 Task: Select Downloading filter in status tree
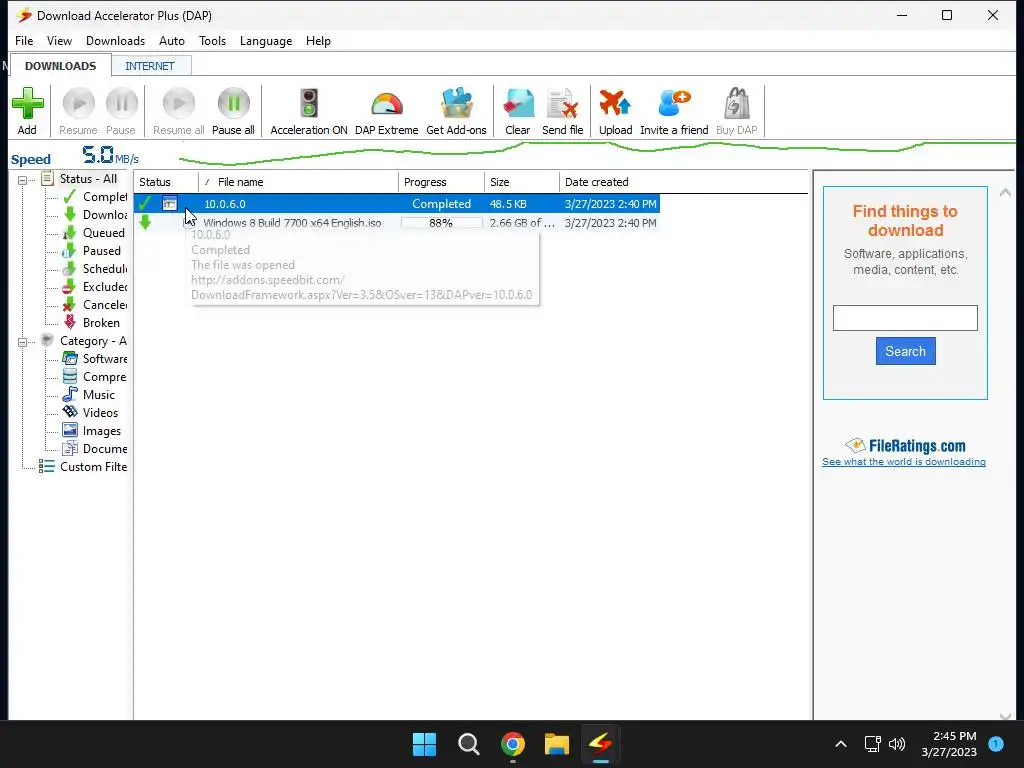pos(95,215)
